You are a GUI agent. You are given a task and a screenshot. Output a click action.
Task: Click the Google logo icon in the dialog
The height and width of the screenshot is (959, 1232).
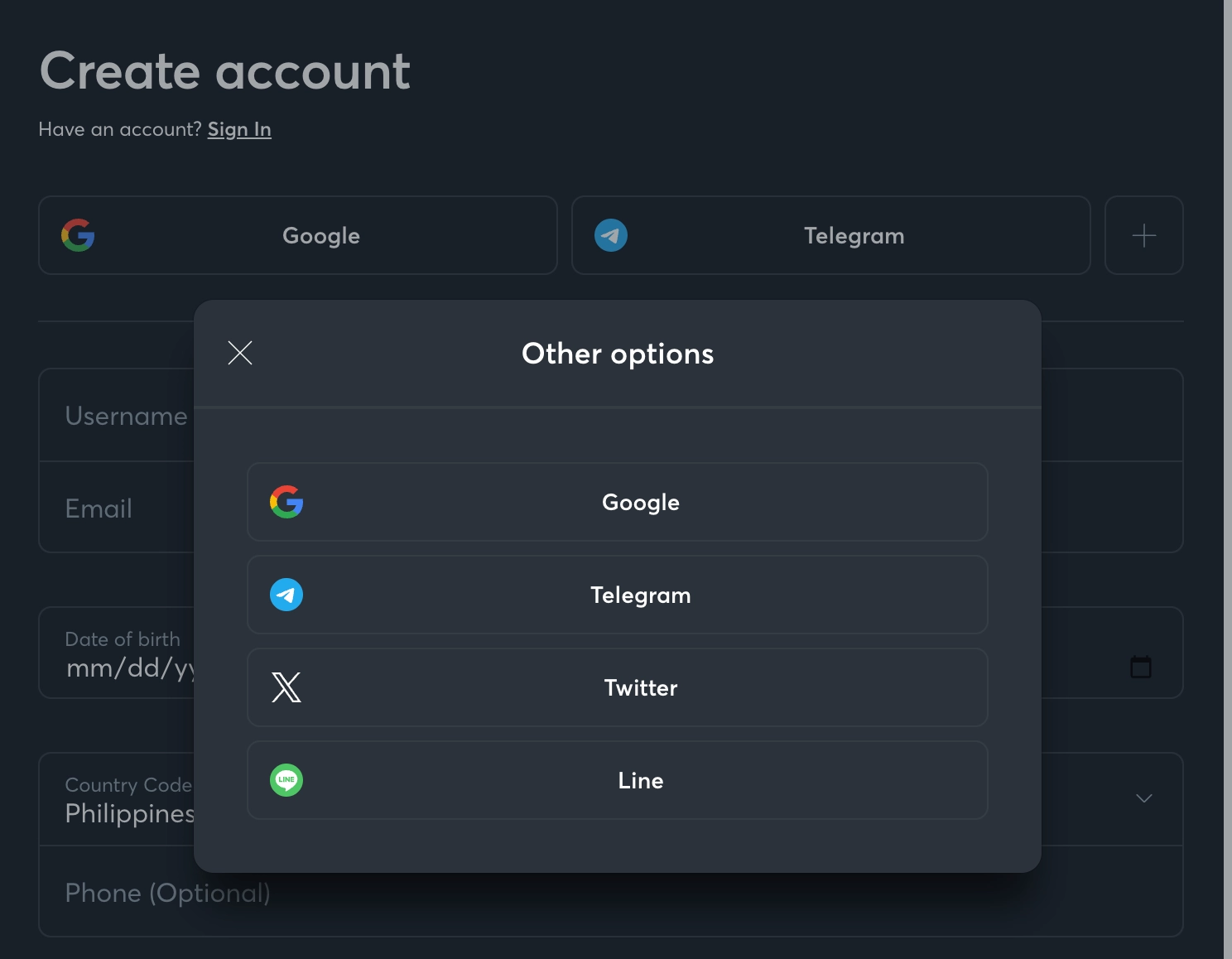coord(286,502)
